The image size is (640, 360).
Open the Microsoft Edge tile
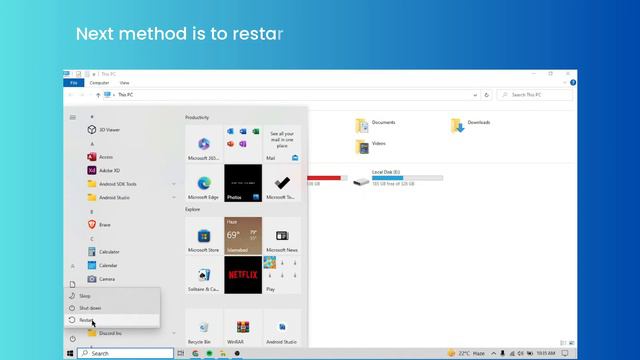(204, 183)
